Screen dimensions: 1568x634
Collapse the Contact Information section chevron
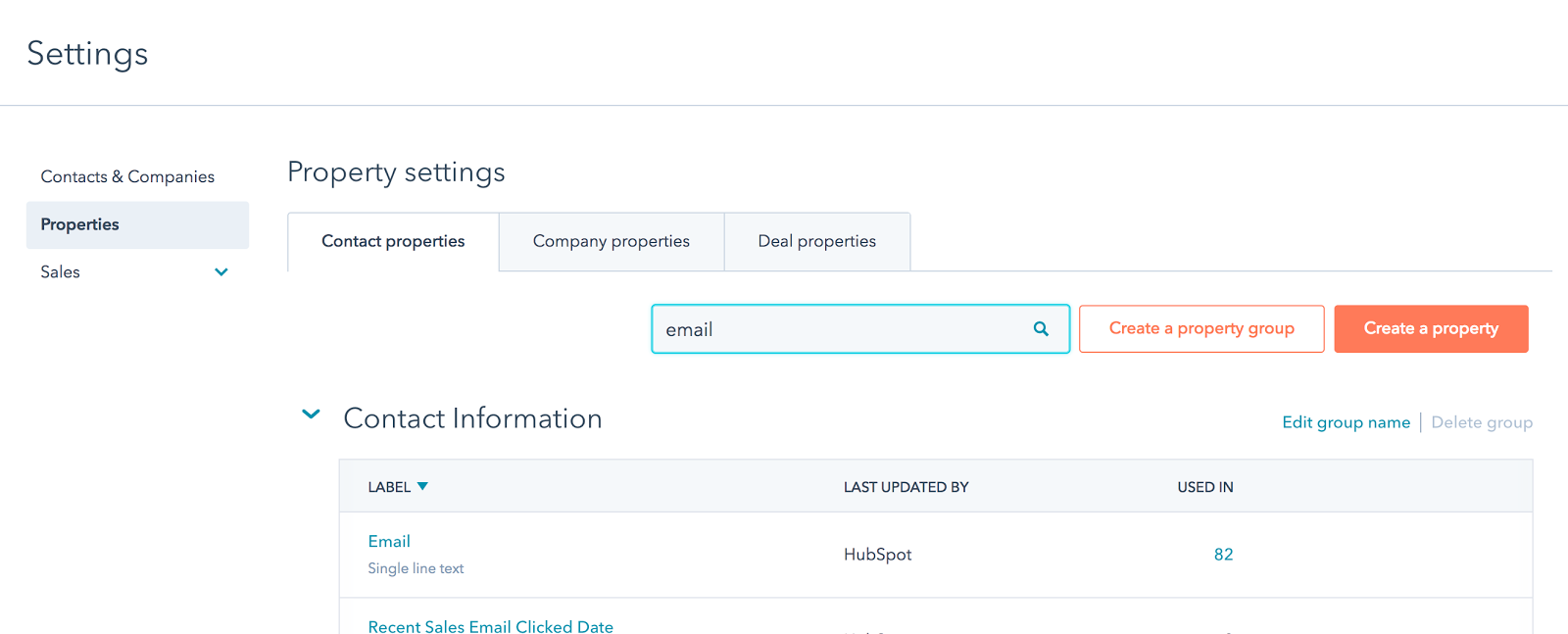[311, 415]
